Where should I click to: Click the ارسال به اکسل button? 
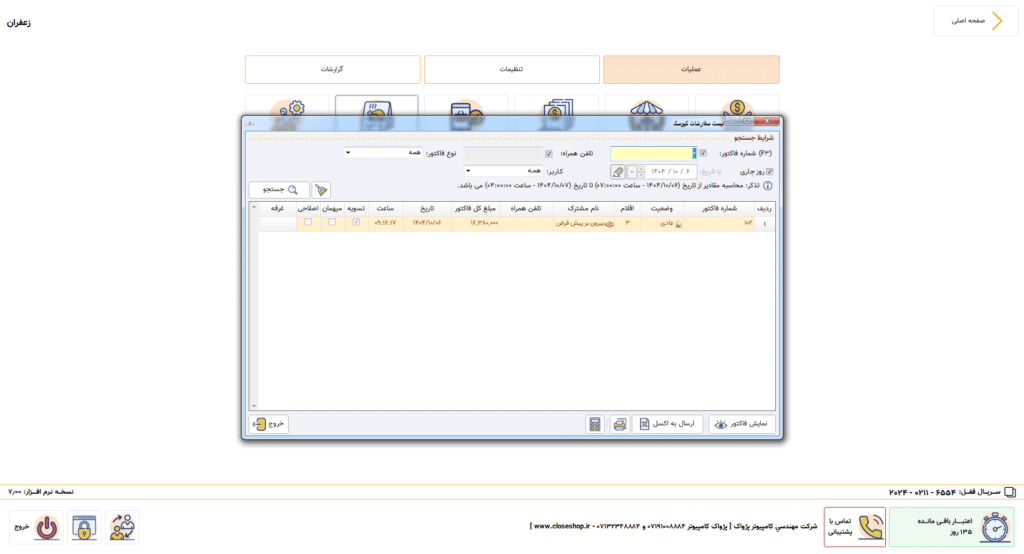(667, 424)
